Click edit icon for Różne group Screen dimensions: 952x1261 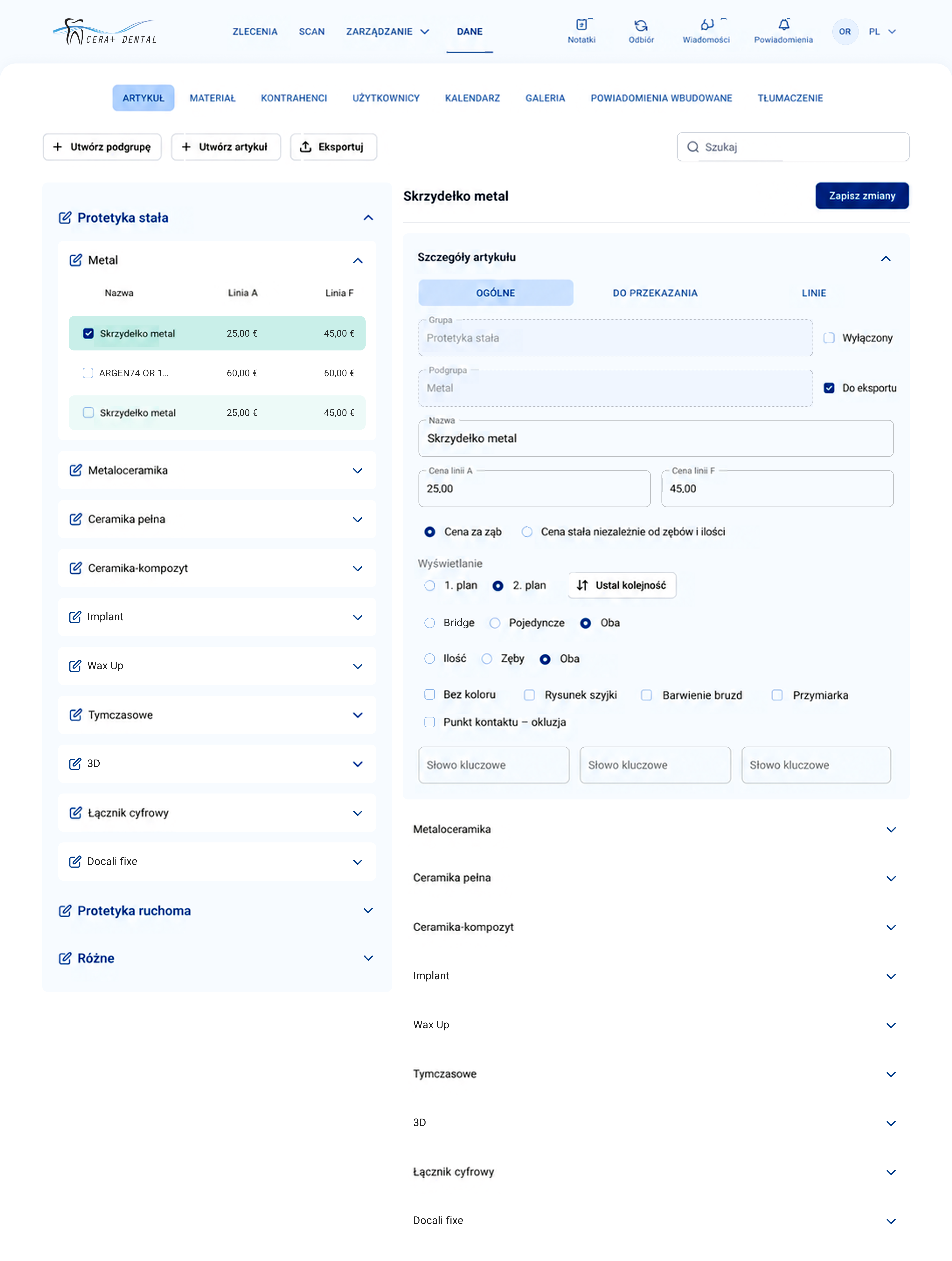pos(65,958)
